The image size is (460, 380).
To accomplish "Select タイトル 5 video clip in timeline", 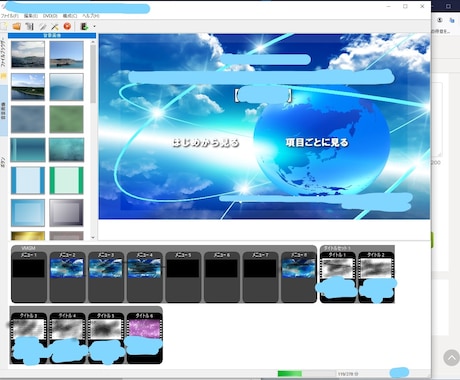I will (x=106, y=338).
